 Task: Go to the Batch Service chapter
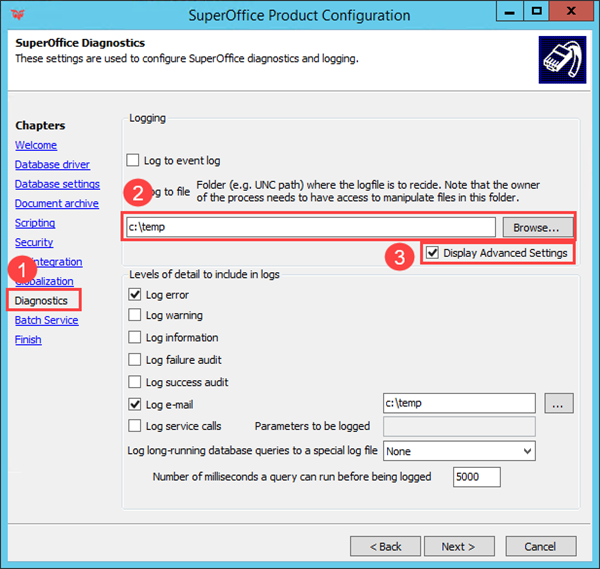coord(47,320)
